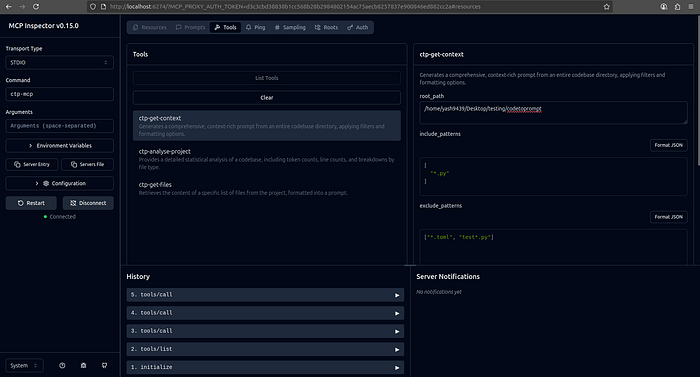Go back with browser back arrow
Image resolution: width=700 pixels, height=377 pixels.
pos(8,7)
